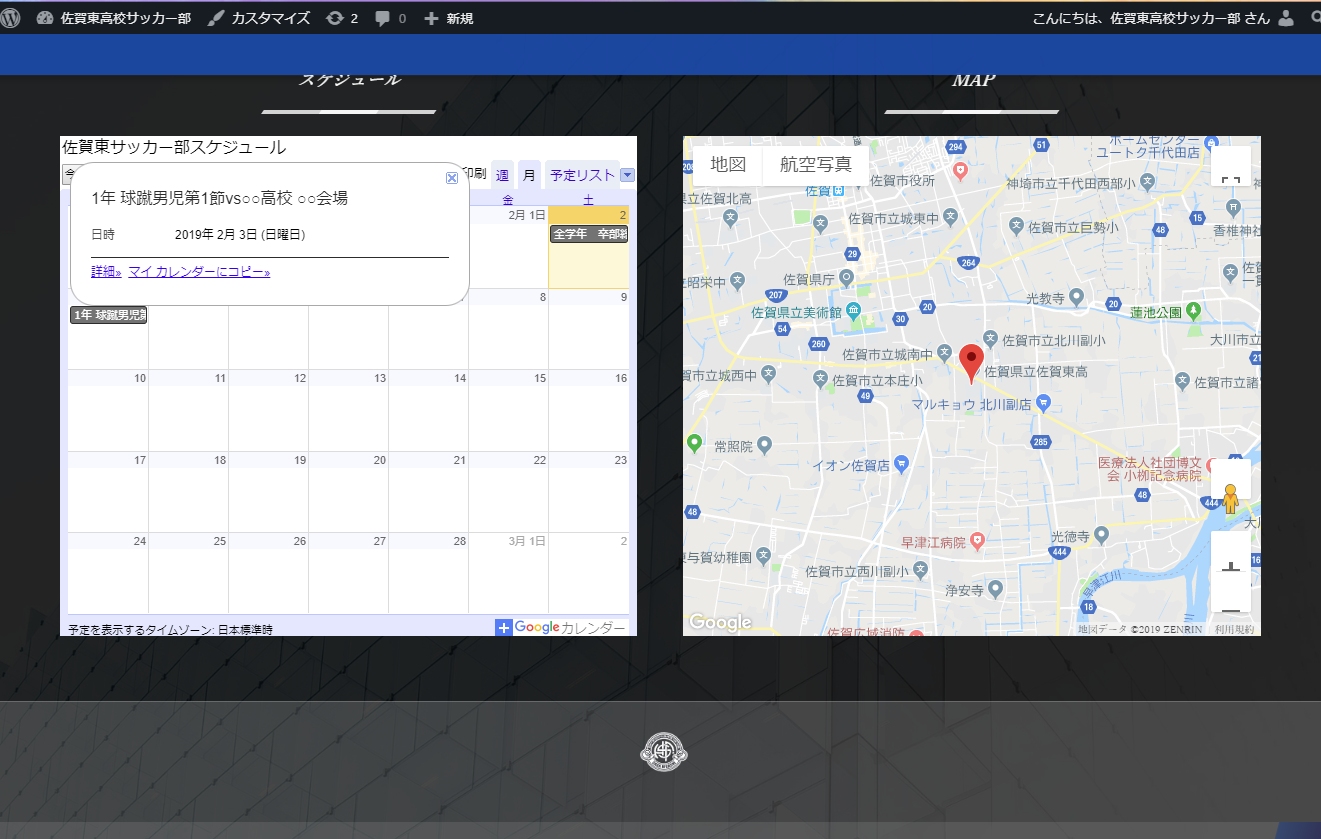Screen dimensions: 1321x839
Task: Click the MAP section heading
Action: tap(973, 80)
